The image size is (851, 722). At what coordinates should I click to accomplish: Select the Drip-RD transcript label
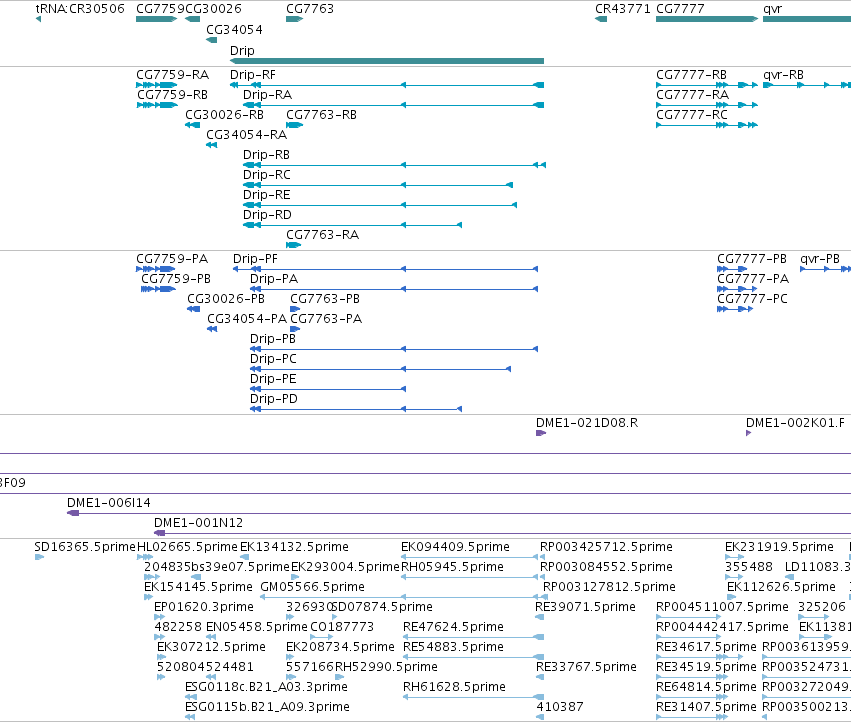pos(267,215)
